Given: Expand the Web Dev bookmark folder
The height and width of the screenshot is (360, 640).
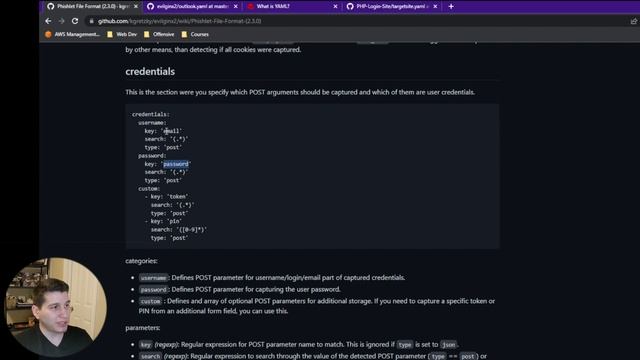Looking at the screenshot, I should point(122,34).
